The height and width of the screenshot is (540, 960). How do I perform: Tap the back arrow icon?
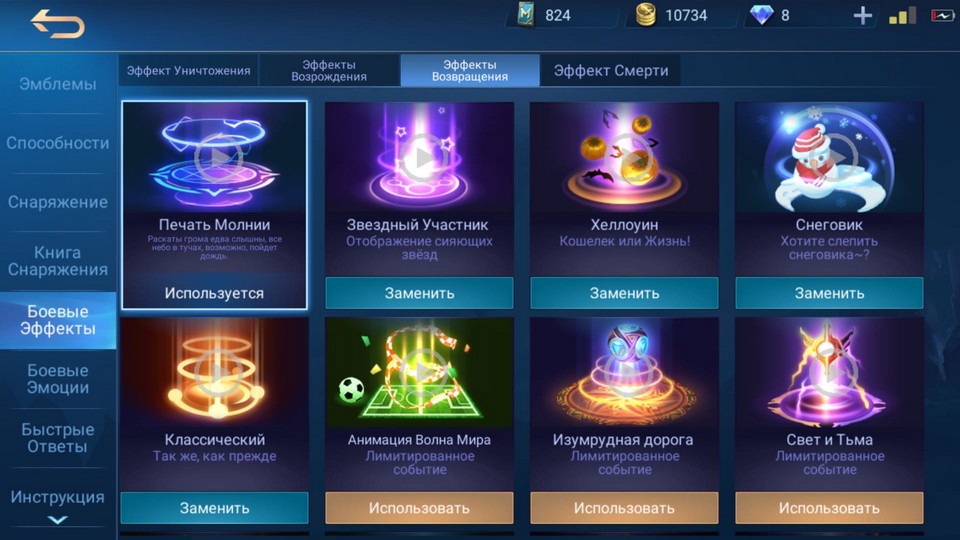click(x=58, y=24)
